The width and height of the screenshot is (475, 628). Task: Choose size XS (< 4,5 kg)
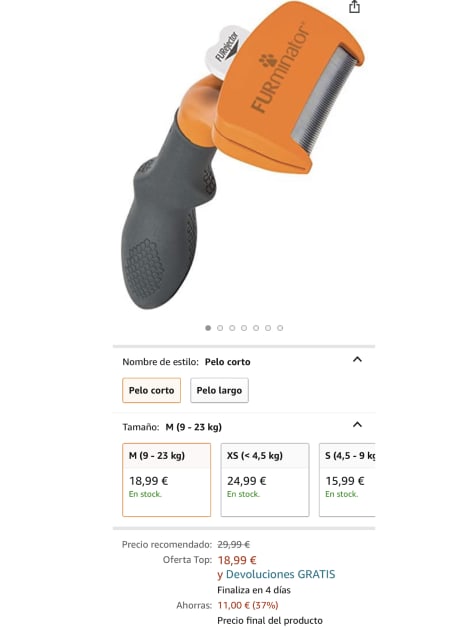tap(265, 480)
